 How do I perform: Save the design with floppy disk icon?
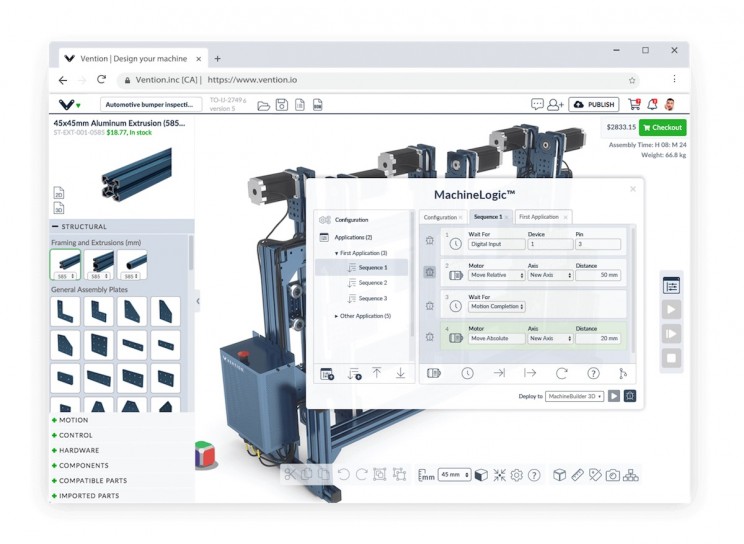pos(282,105)
